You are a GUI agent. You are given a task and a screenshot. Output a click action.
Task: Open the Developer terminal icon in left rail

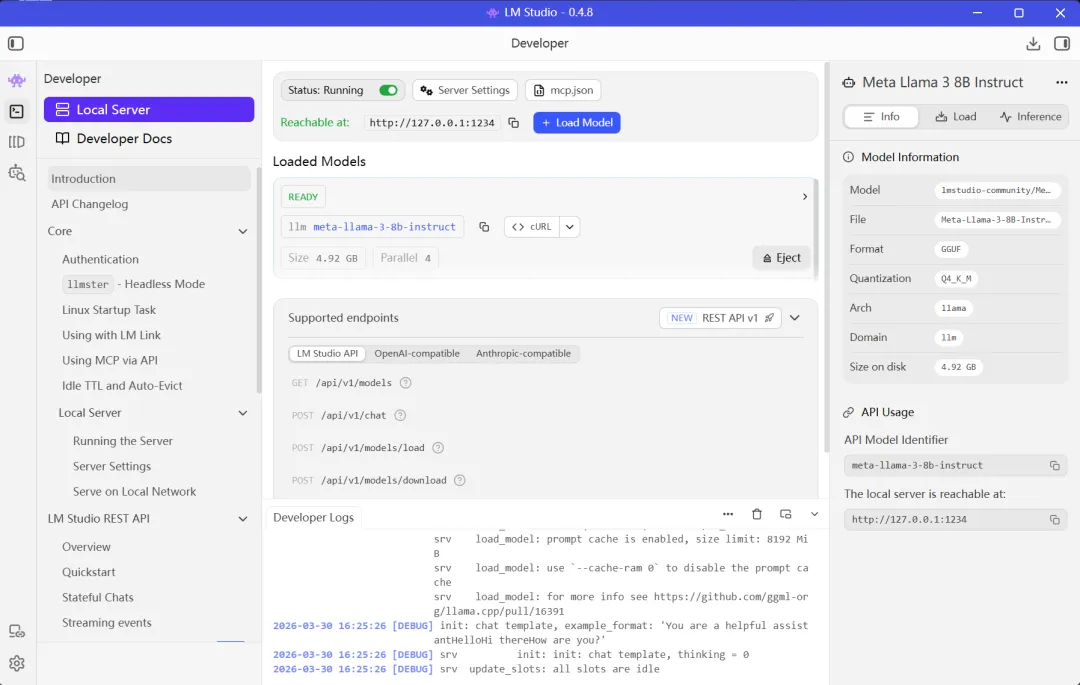[17, 112]
